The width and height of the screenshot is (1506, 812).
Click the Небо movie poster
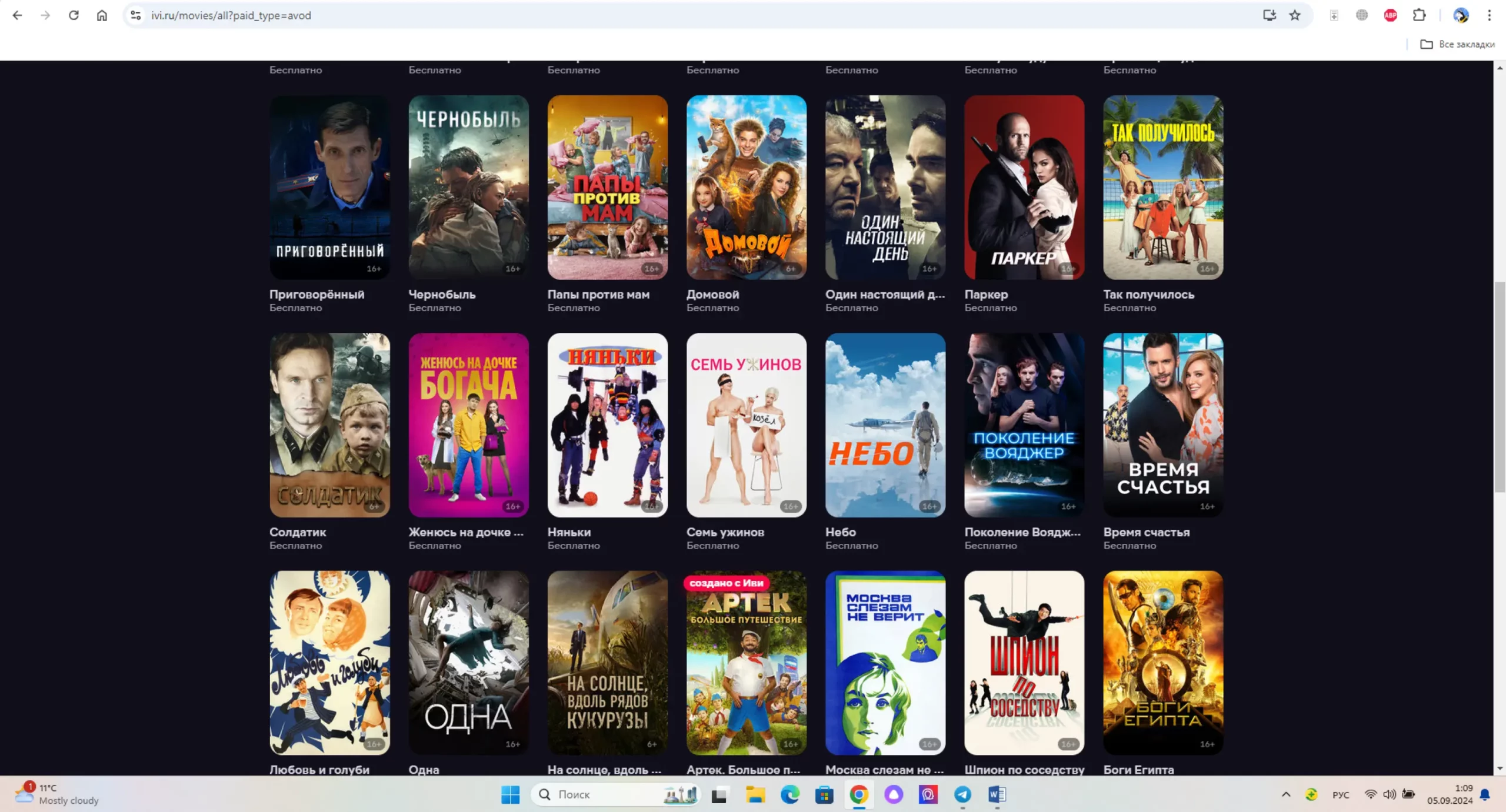coord(885,425)
